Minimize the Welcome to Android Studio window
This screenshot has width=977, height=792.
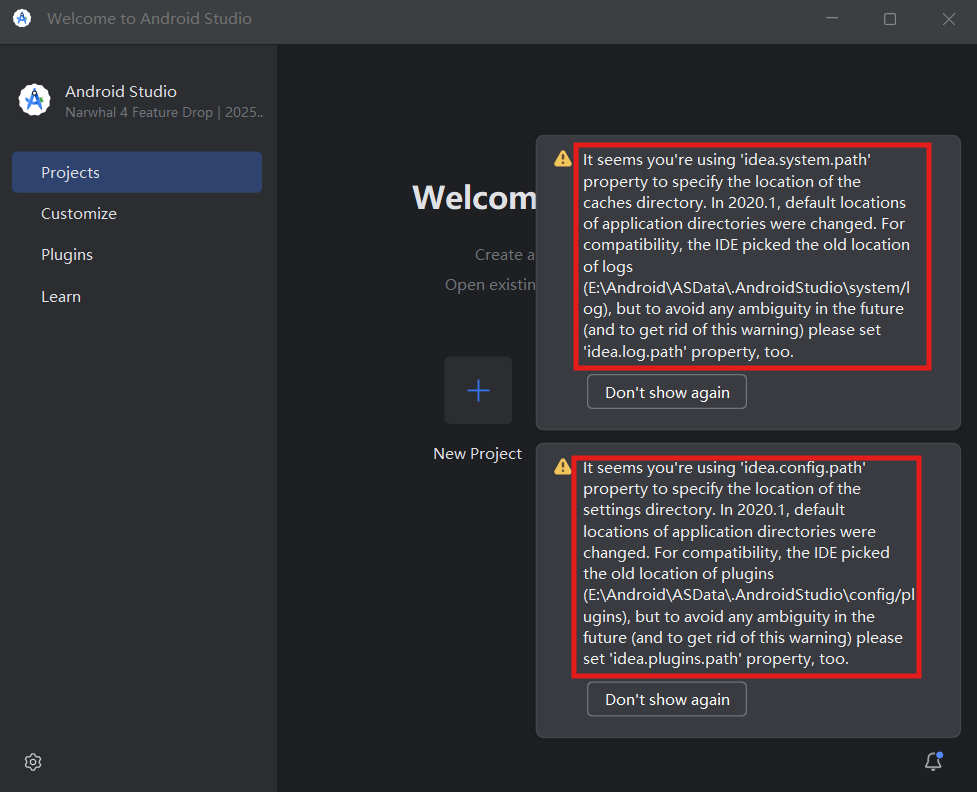[x=832, y=19]
